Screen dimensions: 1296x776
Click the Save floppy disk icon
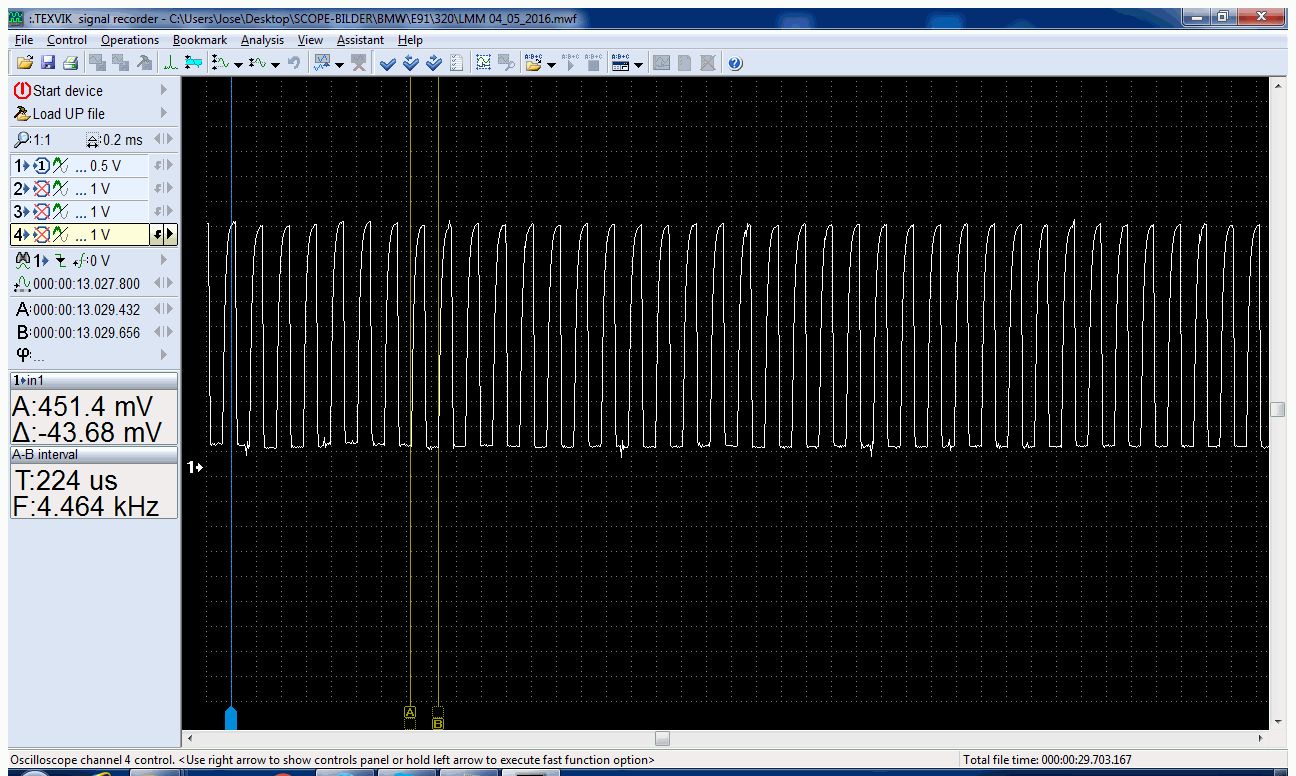coord(47,63)
